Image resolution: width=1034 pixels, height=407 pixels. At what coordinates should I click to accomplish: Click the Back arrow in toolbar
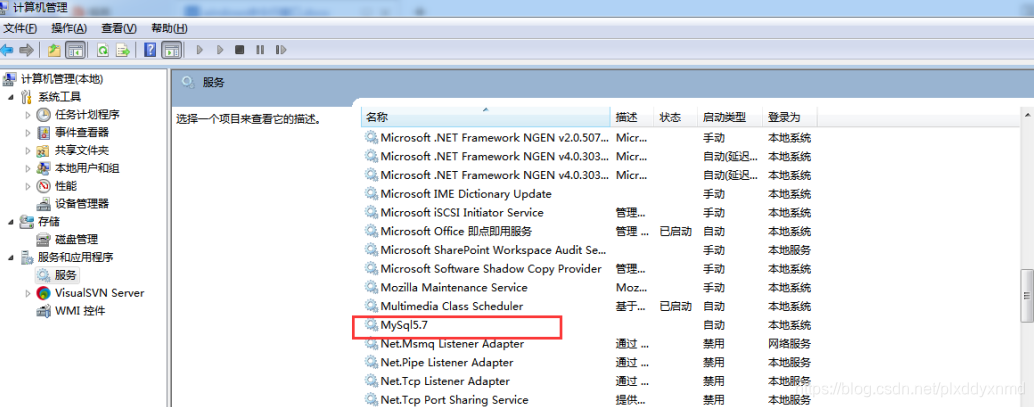coord(7,50)
